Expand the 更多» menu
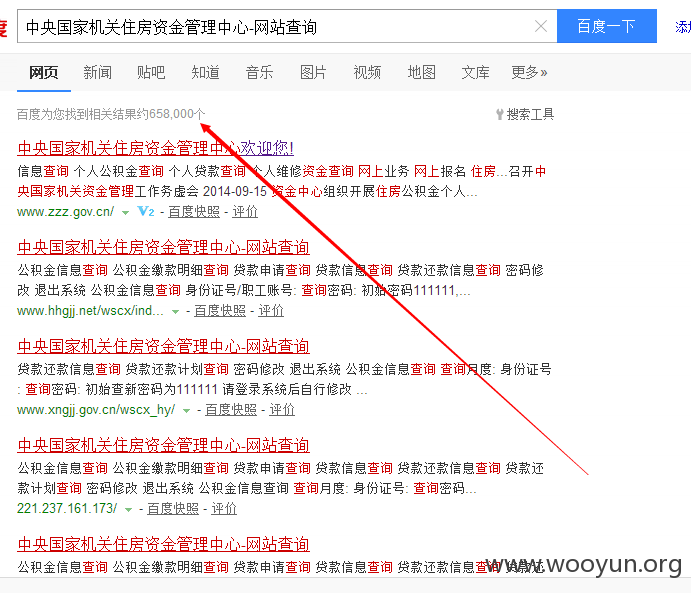This screenshot has width=691, height=593. [529, 72]
